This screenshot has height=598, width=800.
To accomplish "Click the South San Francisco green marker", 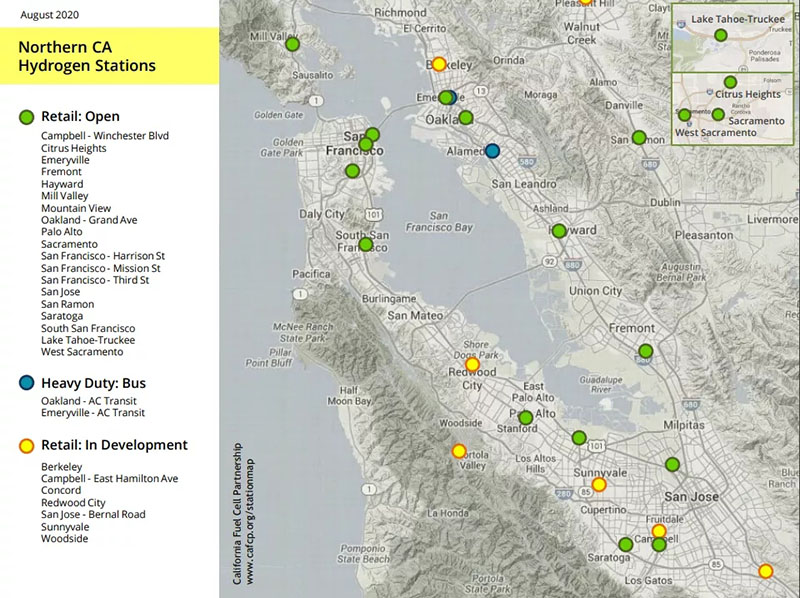I will pos(366,244).
